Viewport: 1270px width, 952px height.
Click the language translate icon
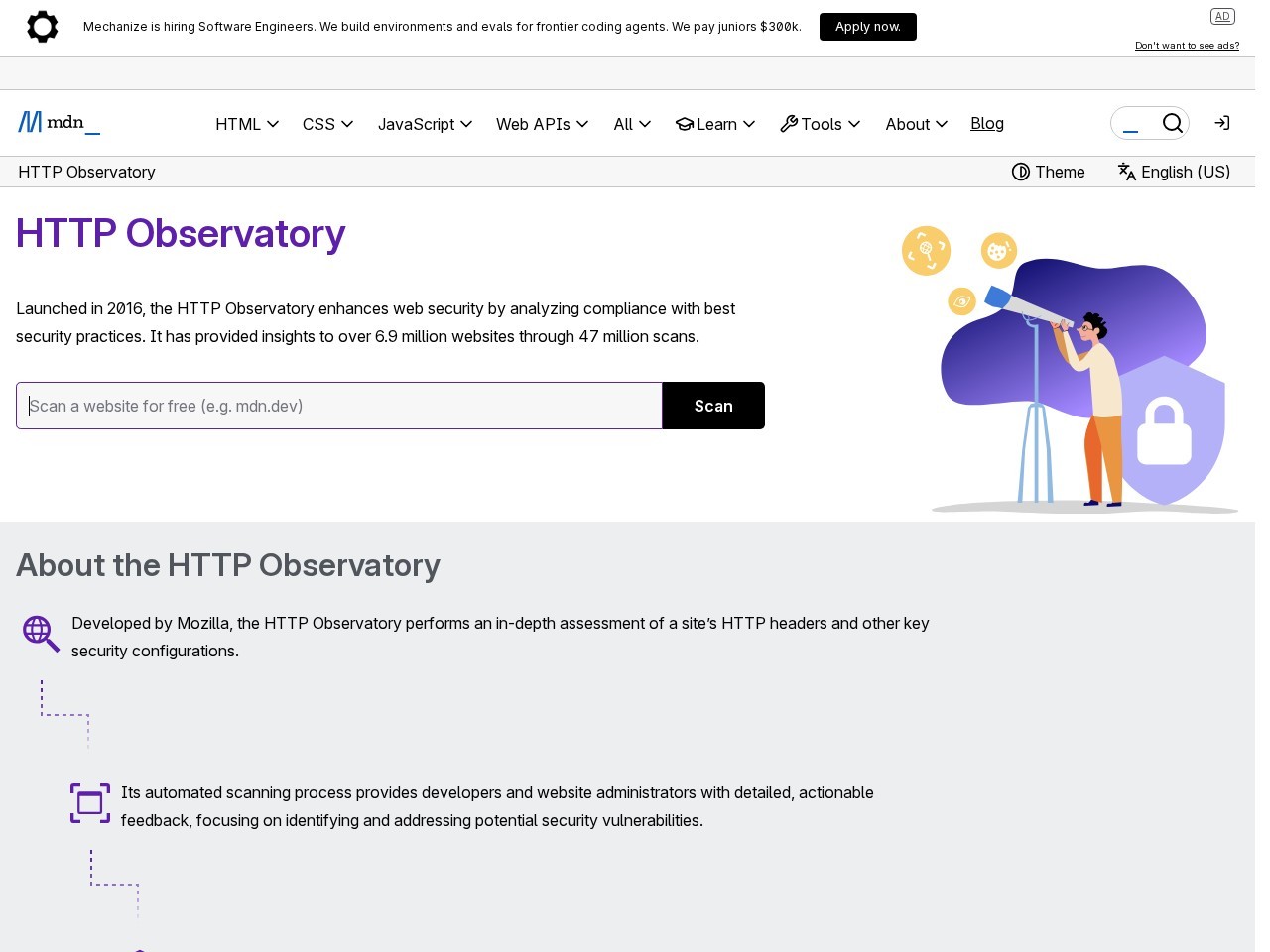coord(1127,172)
